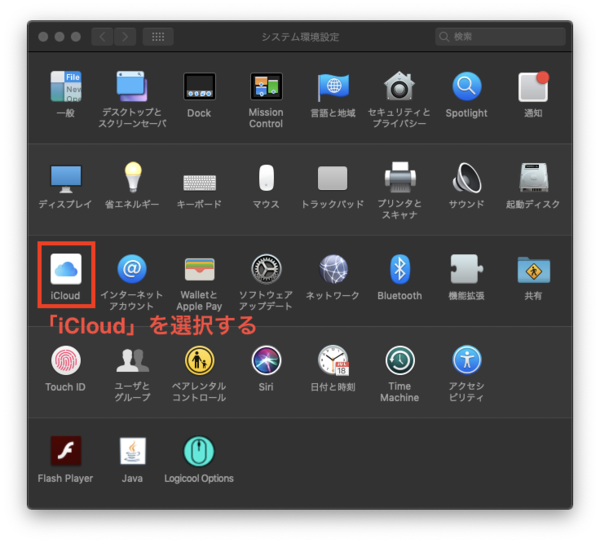
Task: Open Siri preferences
Action: (266, 361)
